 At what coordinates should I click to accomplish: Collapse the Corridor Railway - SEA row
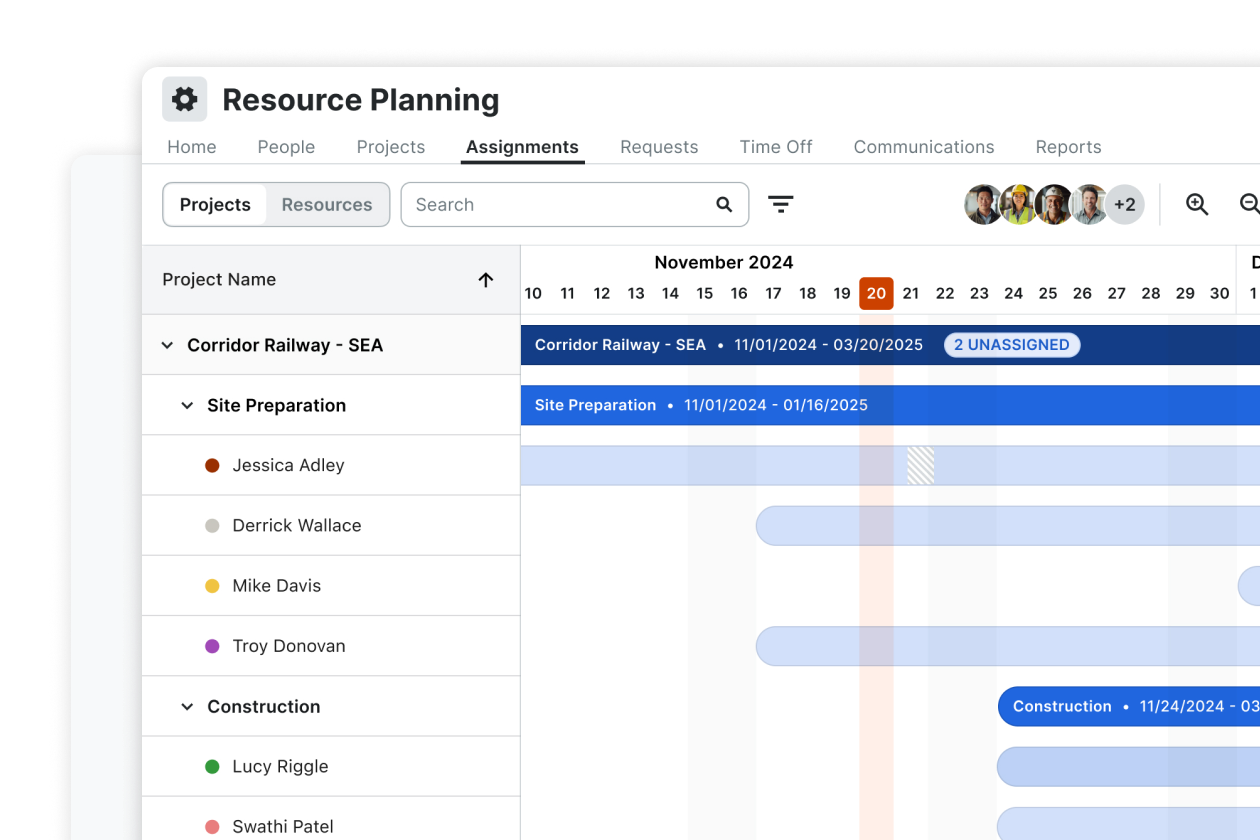point(167,345)
